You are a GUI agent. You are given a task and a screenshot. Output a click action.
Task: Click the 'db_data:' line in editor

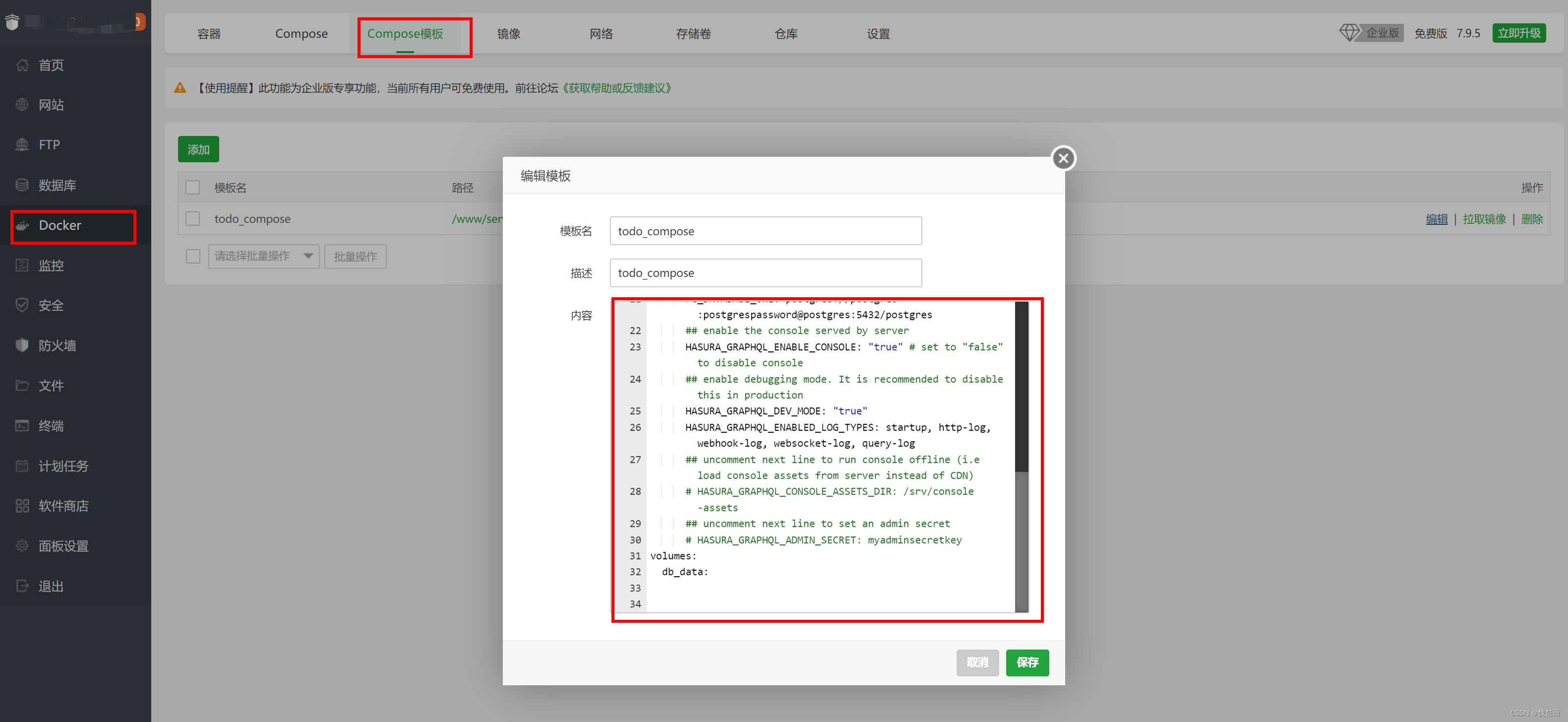coord(685,572)
